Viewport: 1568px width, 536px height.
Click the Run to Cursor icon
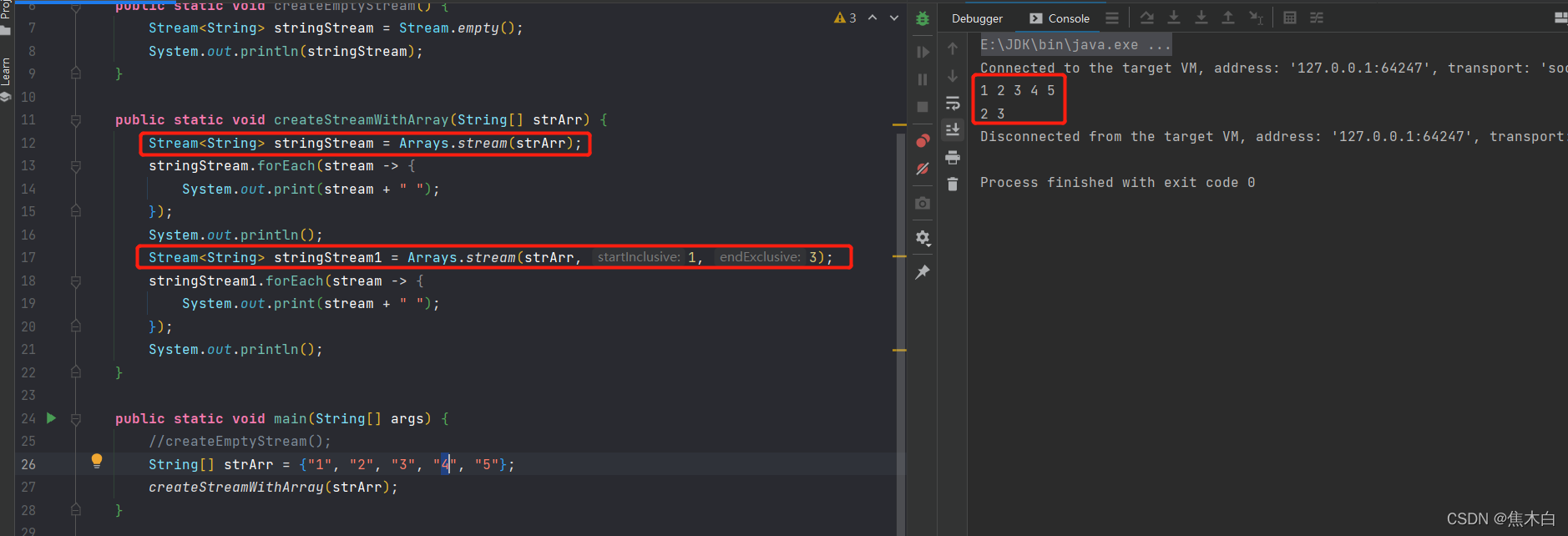click(x=1256, y=18)
